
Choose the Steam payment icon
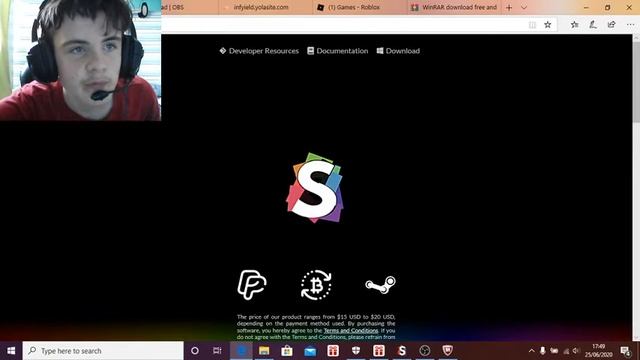tap(380, 284)
